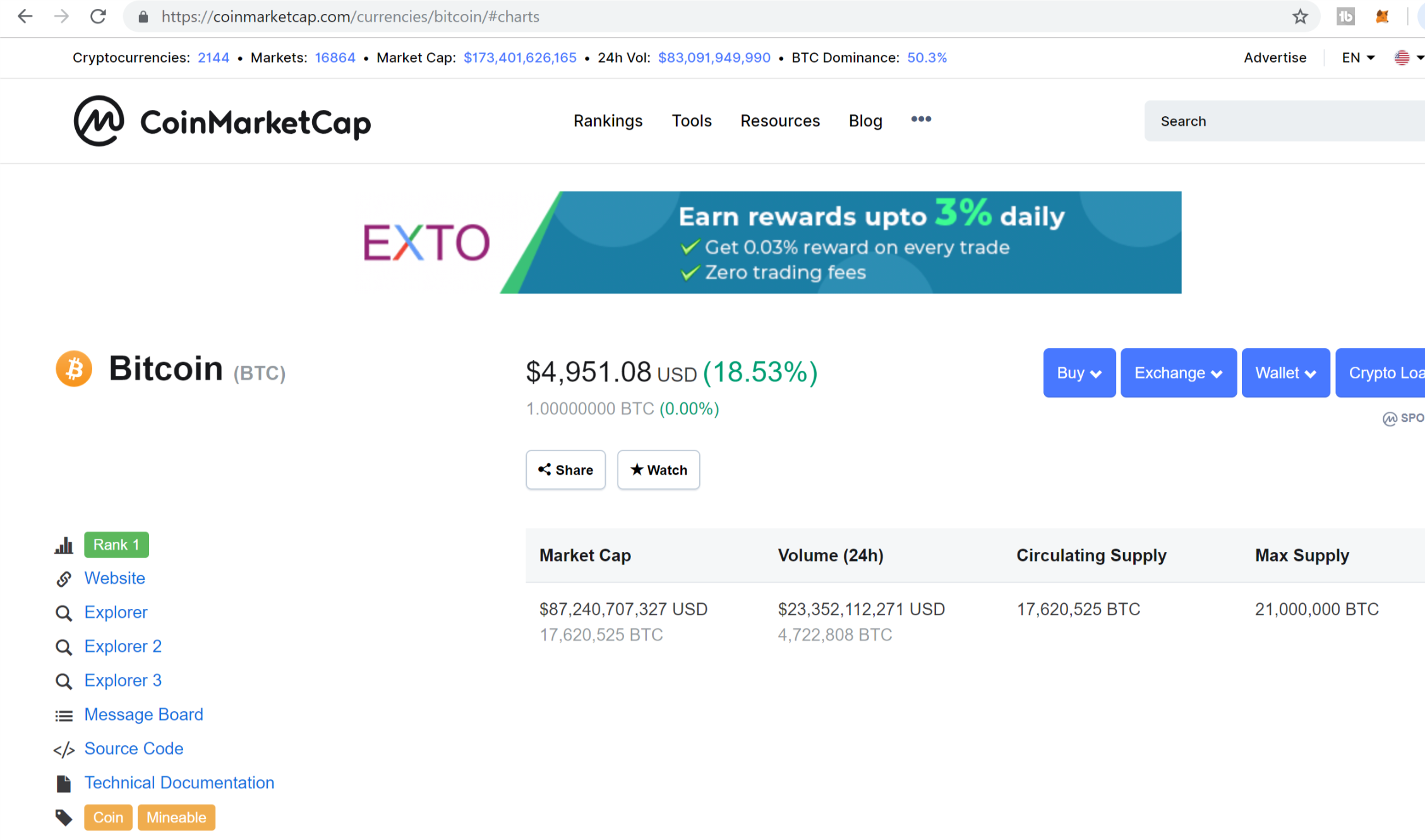Viewport: 1425px width, 840px height.
Task: Expand the Exchange dropdown button
Action: click(1178, 373)
